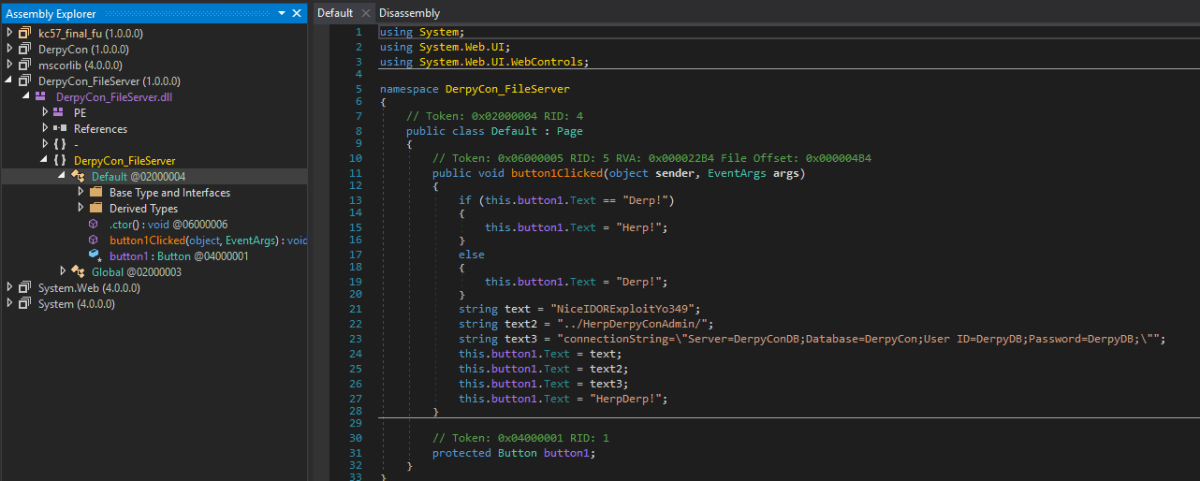
Task: Expand the System.Web assembly node
Action: coord(10,288)
